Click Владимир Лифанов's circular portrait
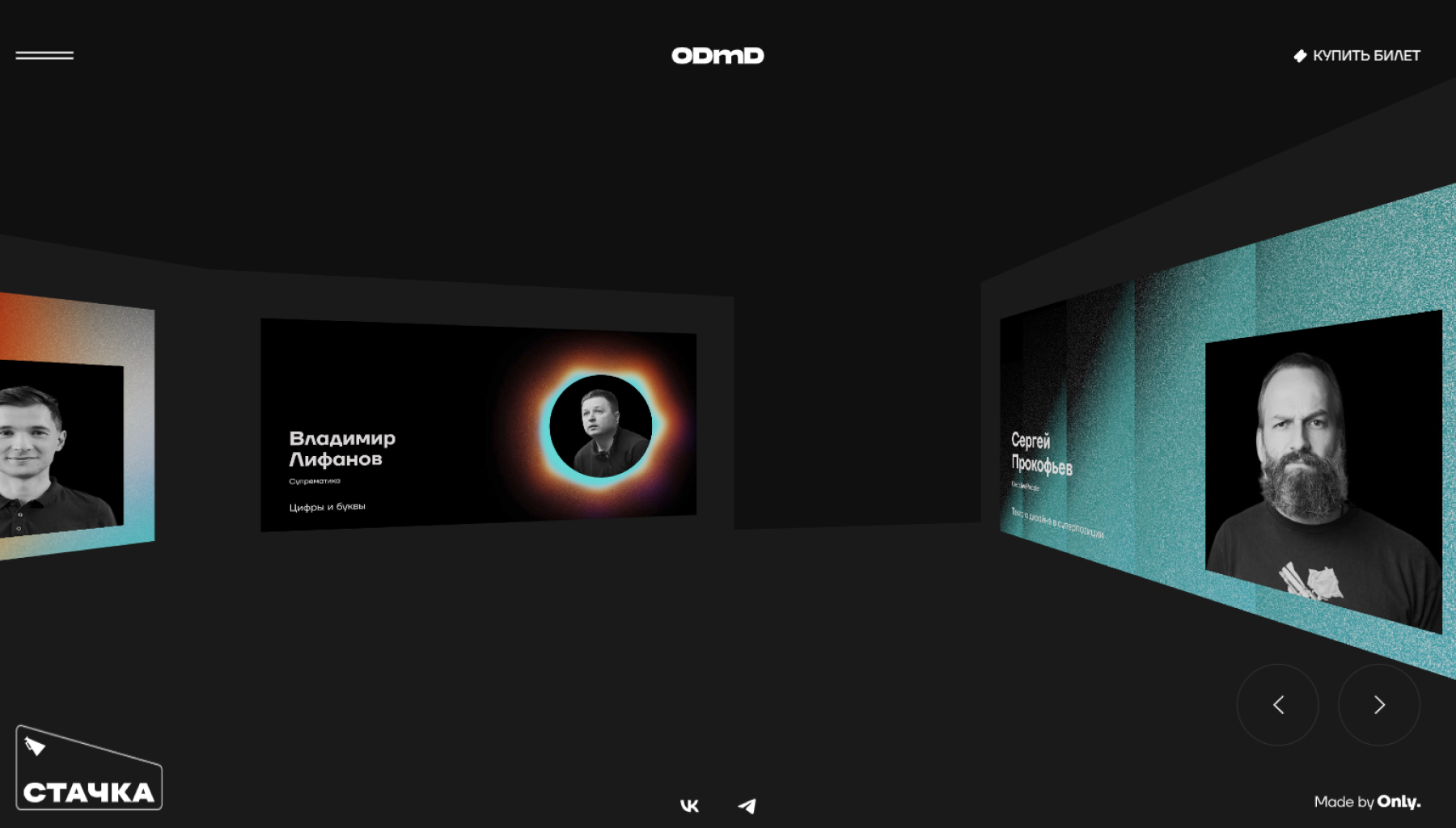The image size is (1456, 828). [600, 426]
